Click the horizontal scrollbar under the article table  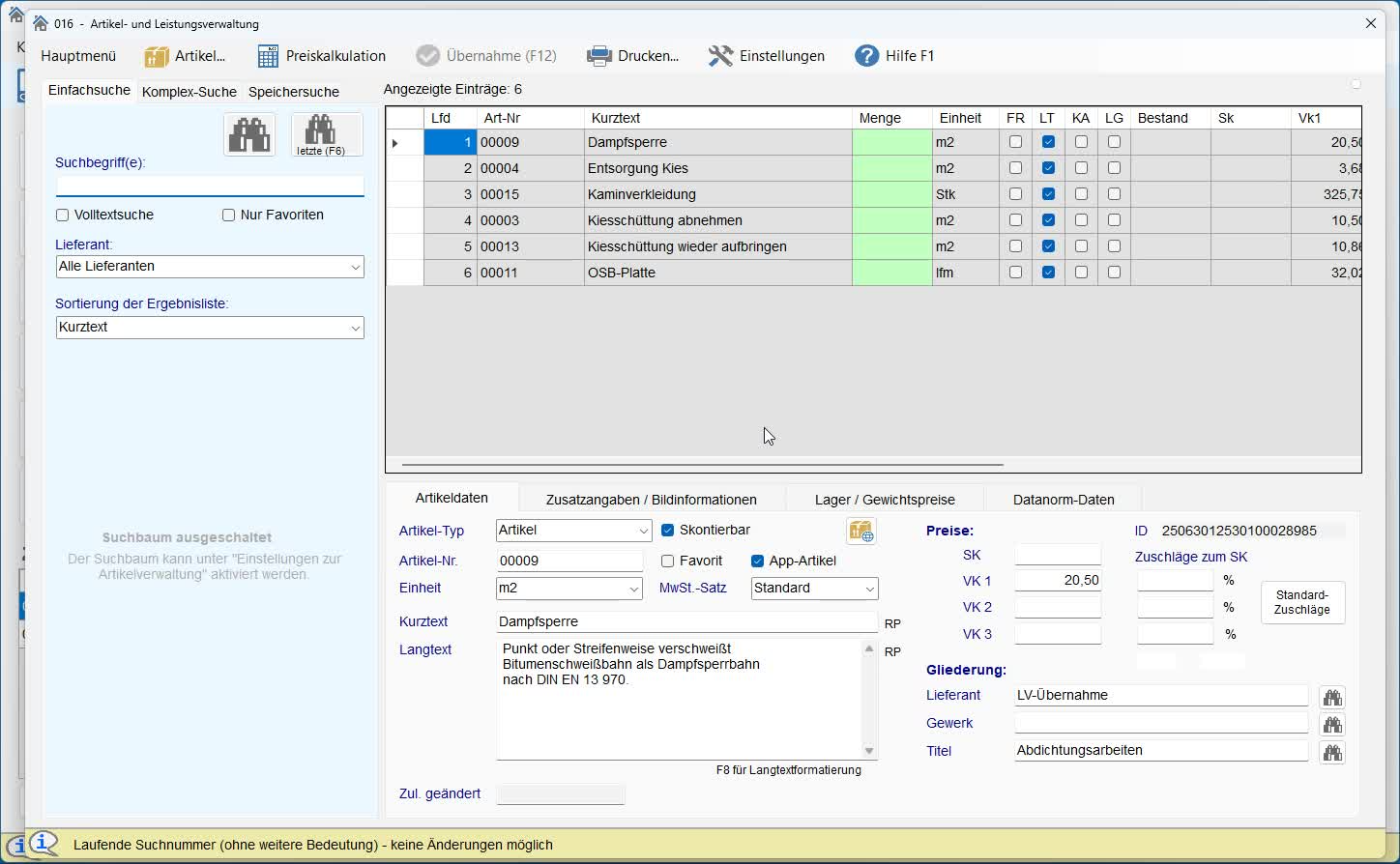(x=702, y=465)
